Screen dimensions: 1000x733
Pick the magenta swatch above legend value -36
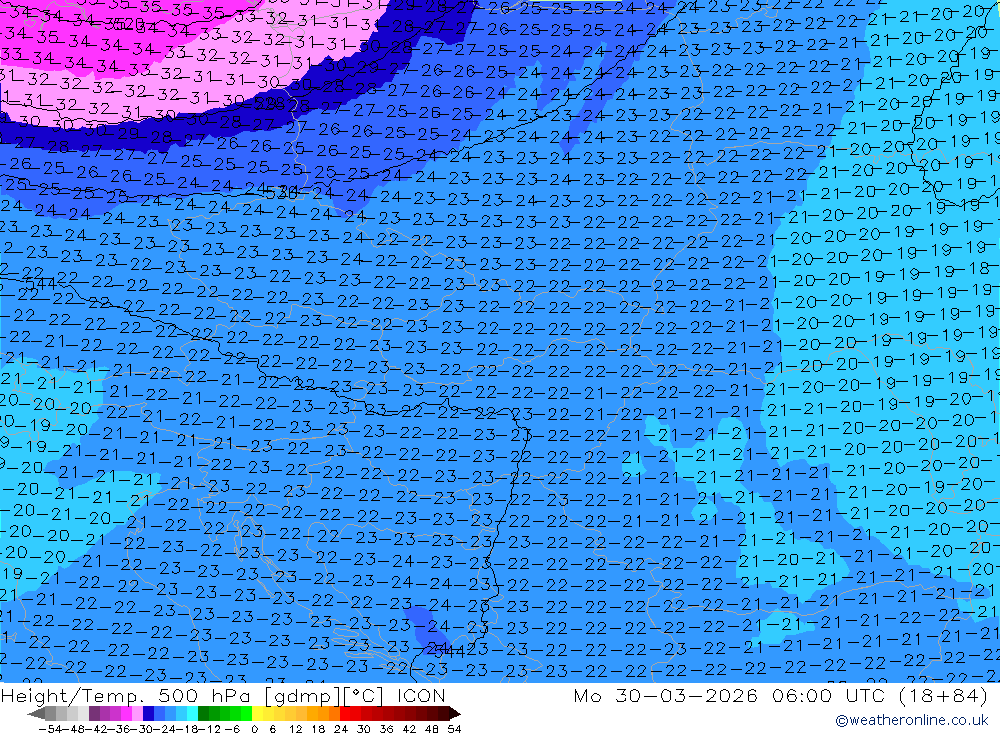pos(126,714)
